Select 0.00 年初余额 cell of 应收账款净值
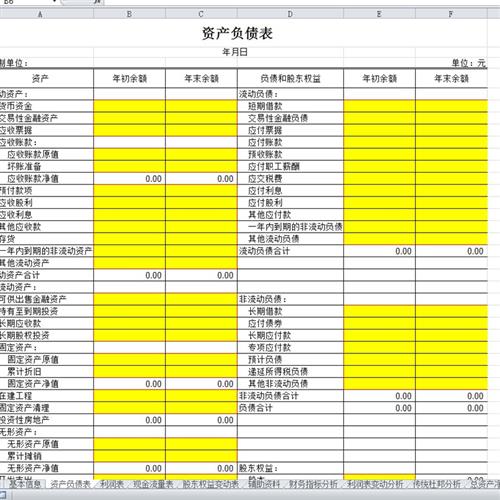The width and height of the screenshot is (500, 500). coord(129,178)
